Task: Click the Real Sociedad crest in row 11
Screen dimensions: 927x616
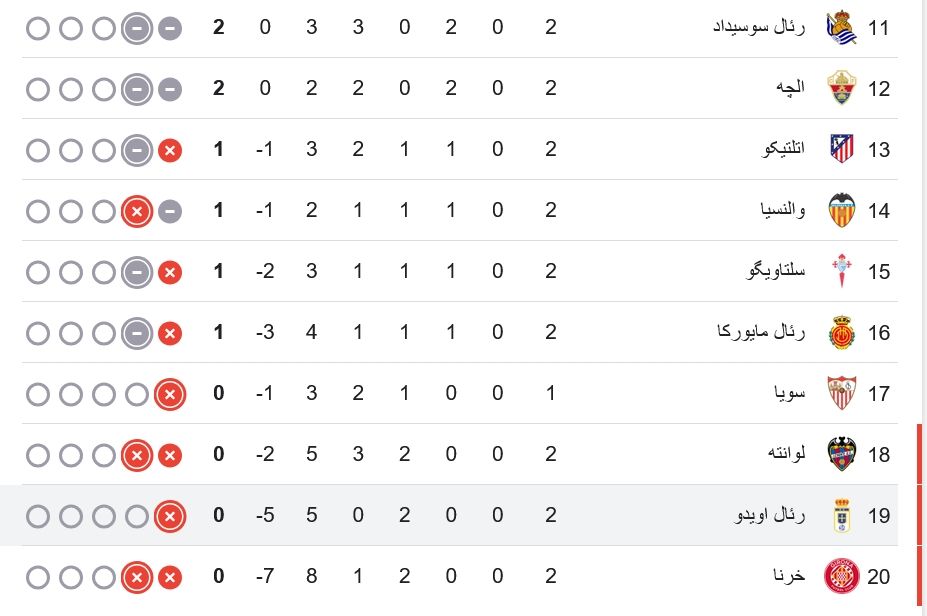Action: [x=841, y=27]
